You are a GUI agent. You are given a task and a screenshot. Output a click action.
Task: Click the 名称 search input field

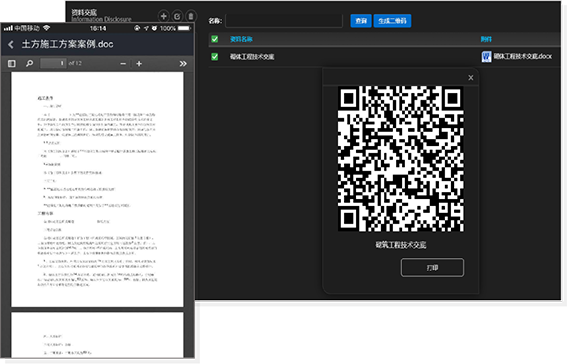pos(284,21)
